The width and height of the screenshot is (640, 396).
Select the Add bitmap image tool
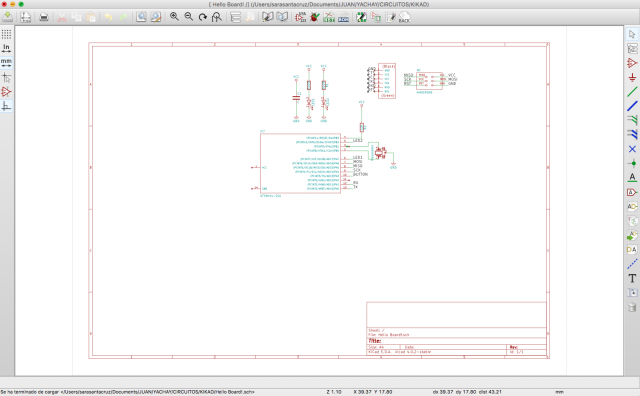(x=632, y=293)
